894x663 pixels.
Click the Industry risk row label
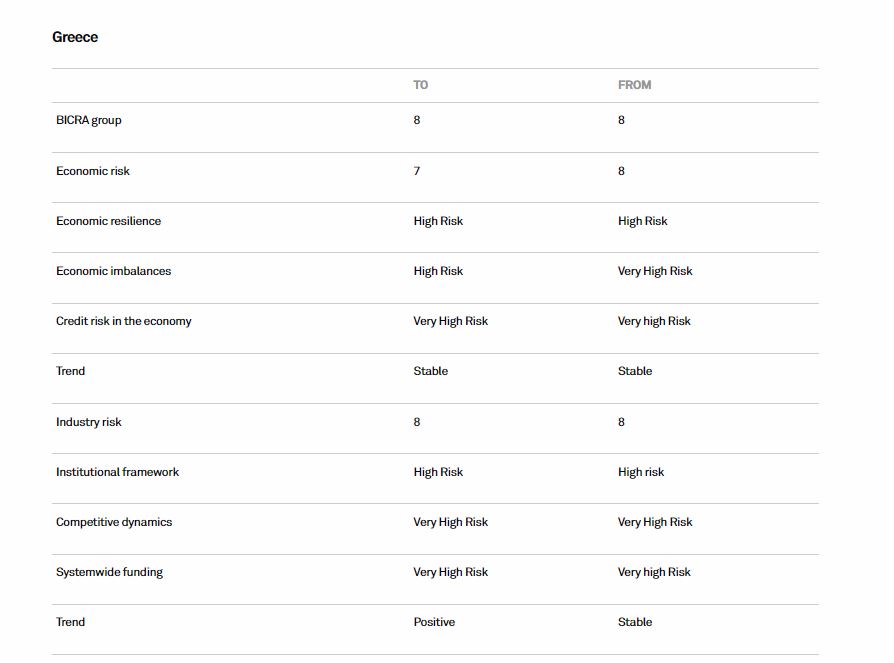tap(89, 422)
